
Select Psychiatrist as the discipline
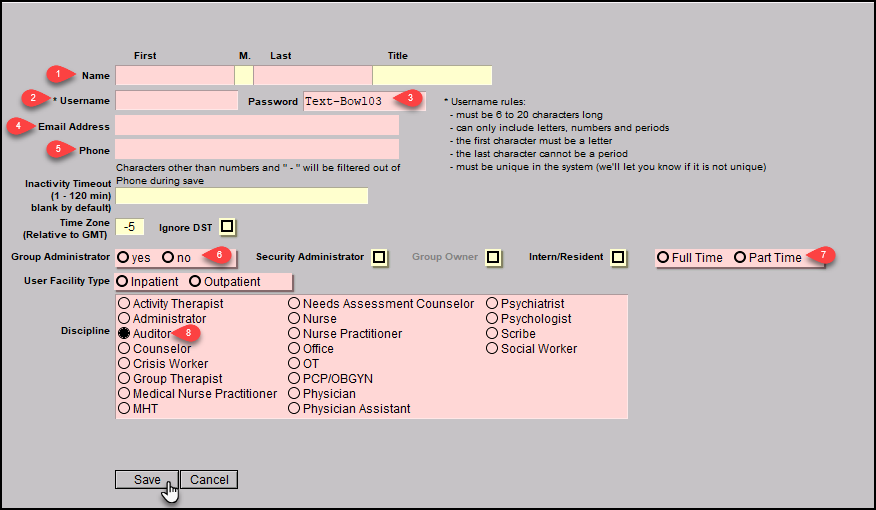pyautogui.click(x=493, y=304)
